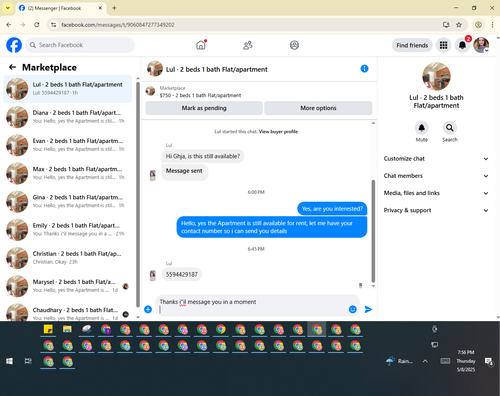Image resolution: width=500 pixels, height=396 pixels.
Task: Show hidden system tray icons
Action: coord(425,361)
